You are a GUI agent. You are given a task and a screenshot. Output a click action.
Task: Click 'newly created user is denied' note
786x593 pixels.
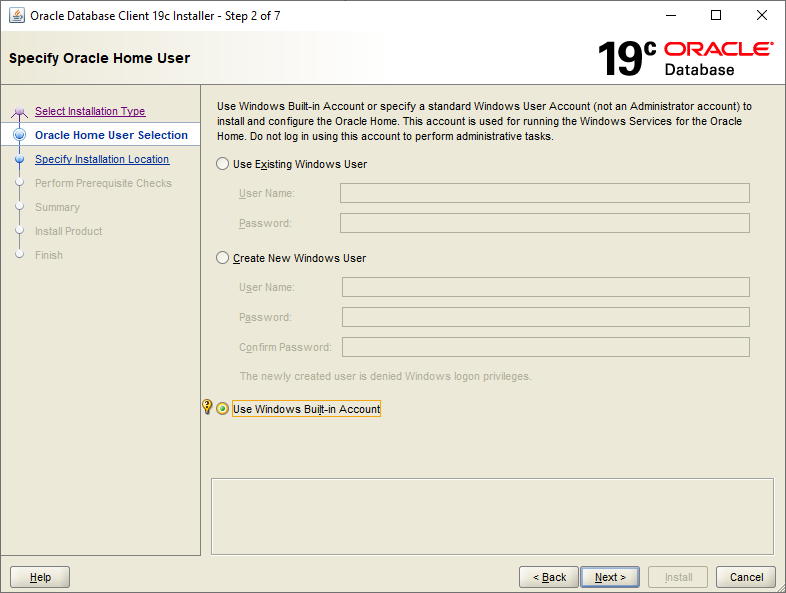click(x=385, y=376)
